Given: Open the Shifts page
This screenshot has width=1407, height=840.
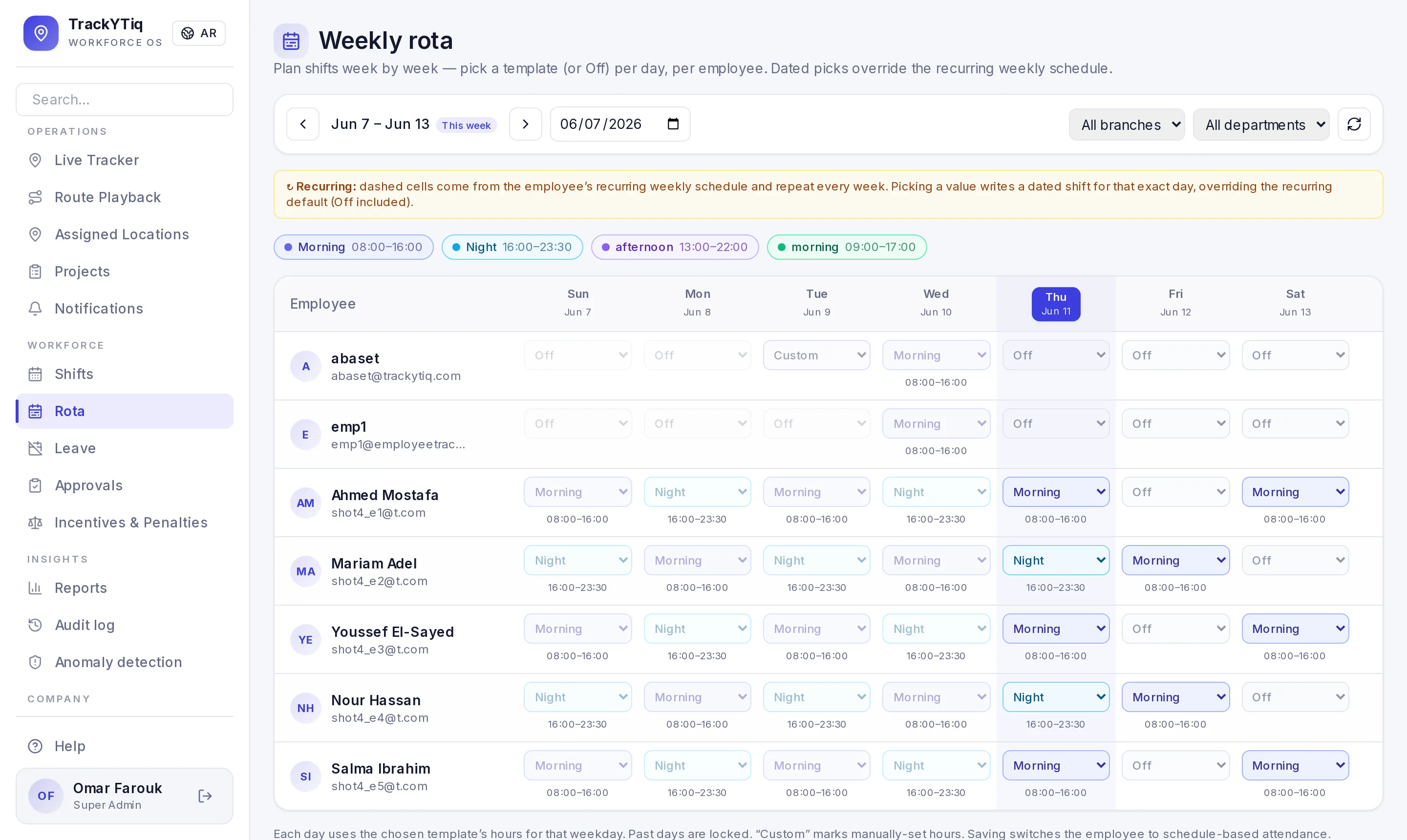Looking at the screenshot, I should pyautogui.click(x=125, y=374).
